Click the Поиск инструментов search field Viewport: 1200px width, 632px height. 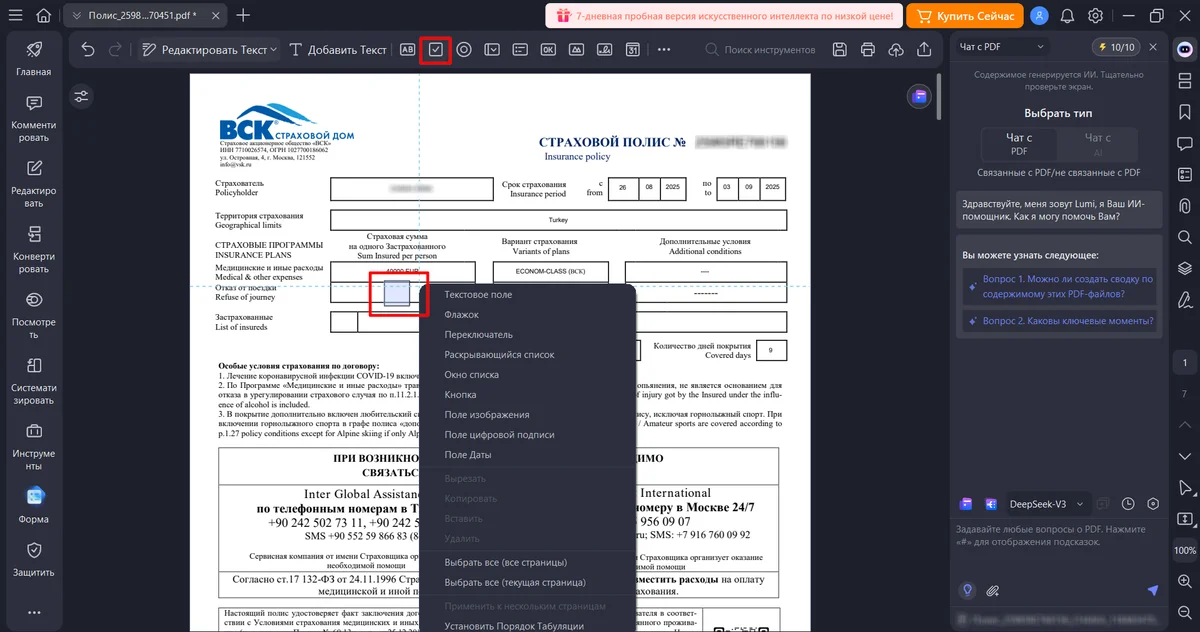pyautogui.click(x=770, y=49)
